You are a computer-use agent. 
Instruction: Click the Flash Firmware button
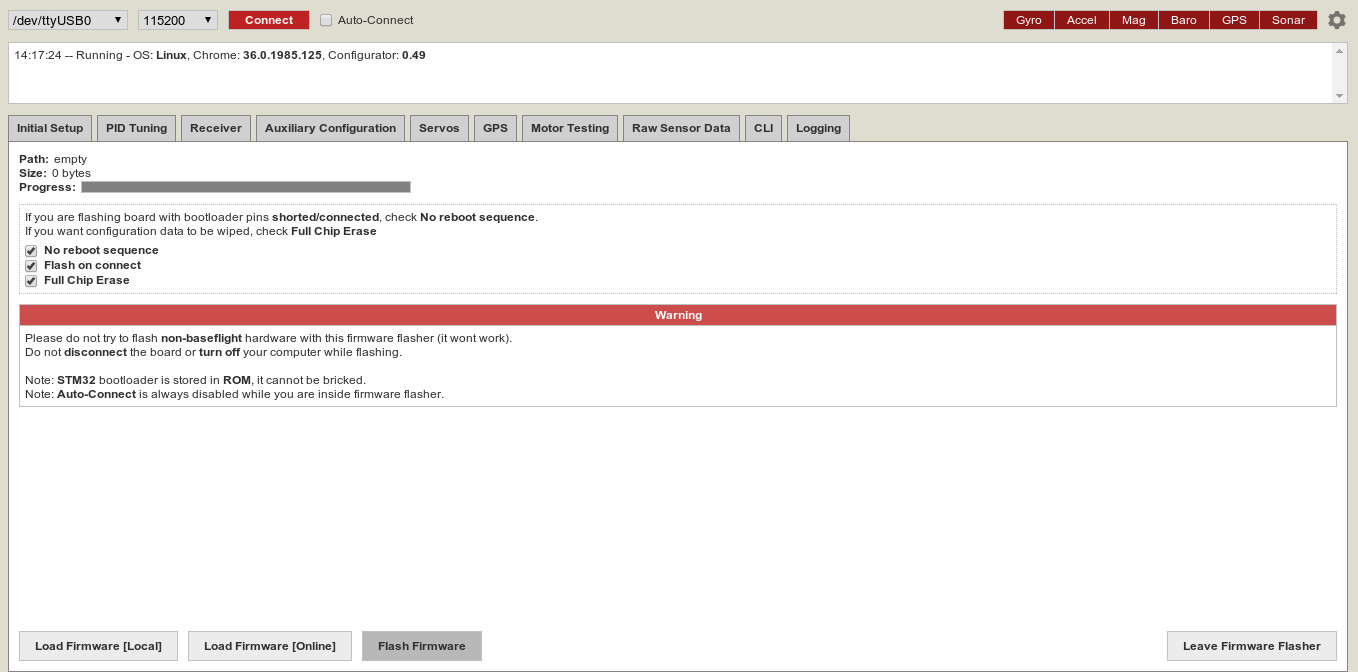click(x=422, y=646)
